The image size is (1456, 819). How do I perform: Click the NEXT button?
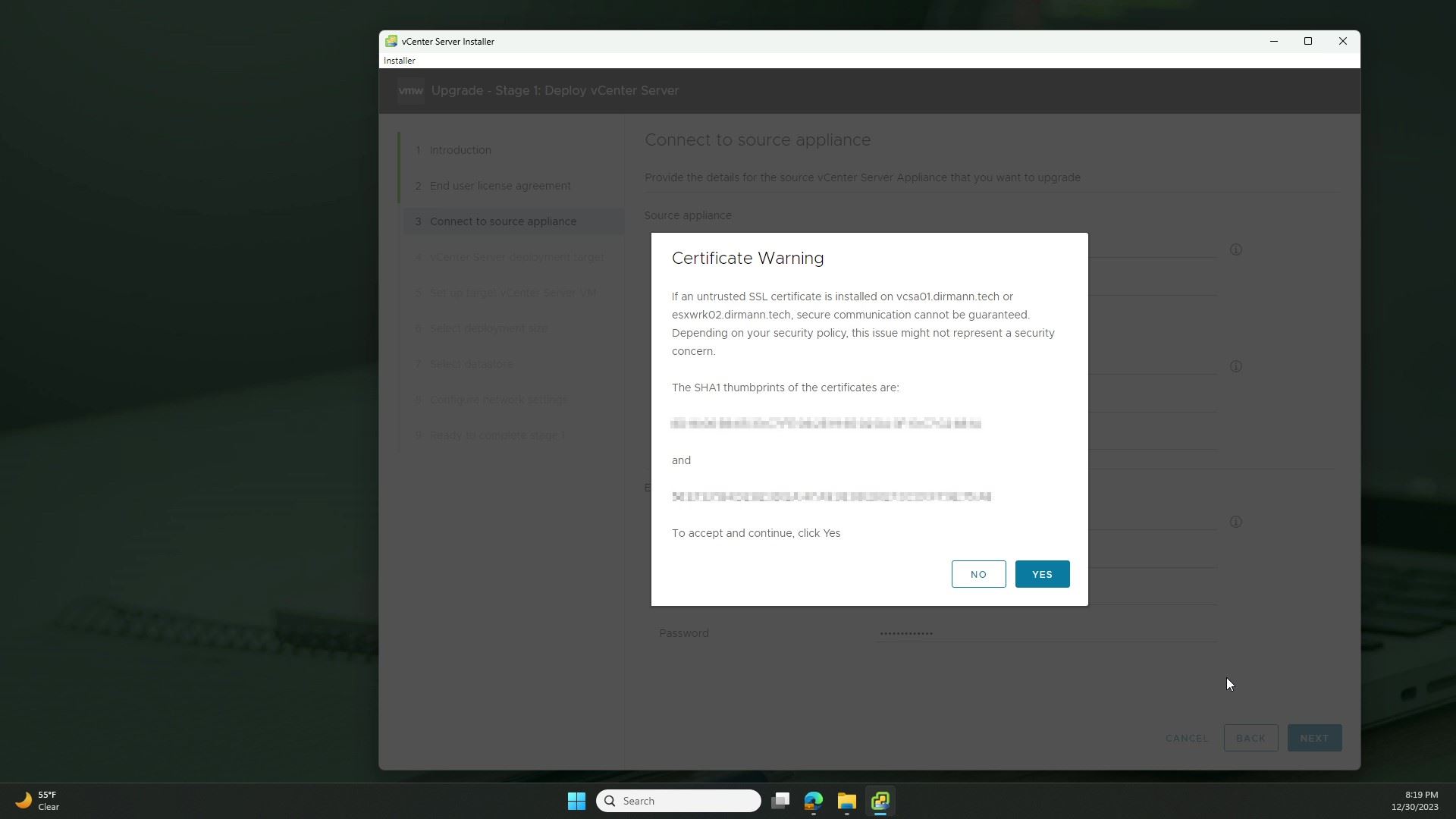tap(1314, 738)
